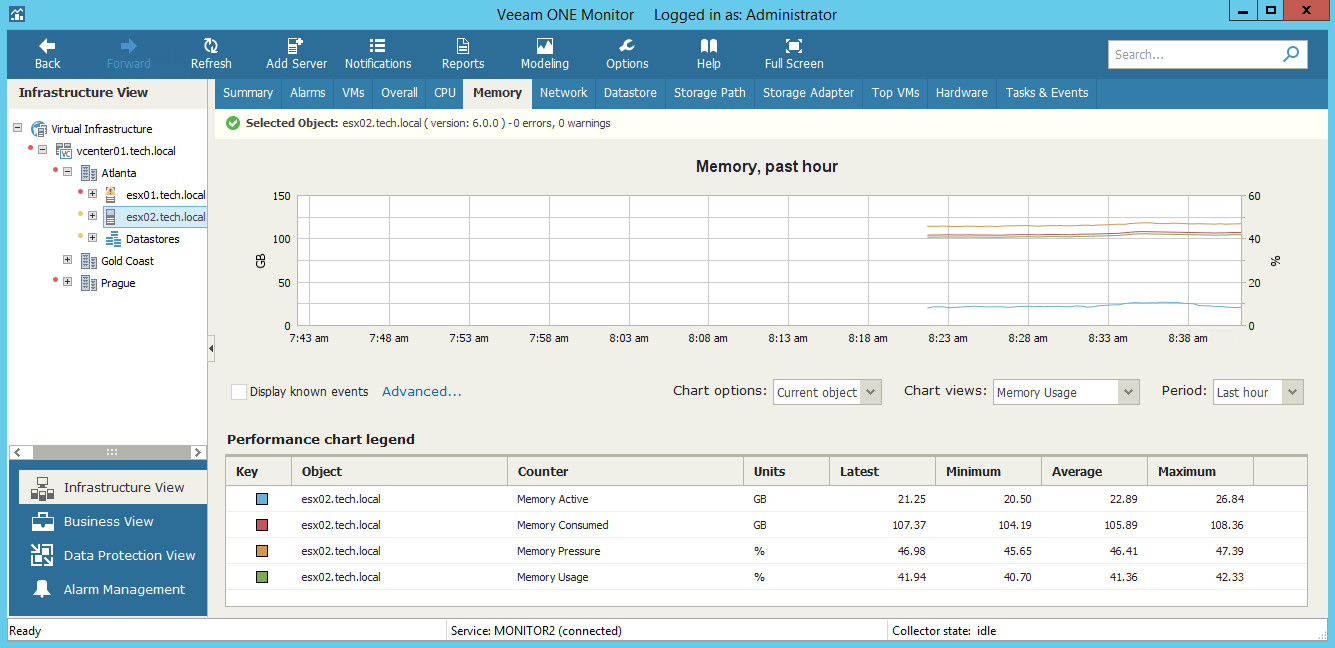The width and height of the screenshot is (1335, 648).
Task: Enable the Display known events checkbox
Action: pos(239,392)
